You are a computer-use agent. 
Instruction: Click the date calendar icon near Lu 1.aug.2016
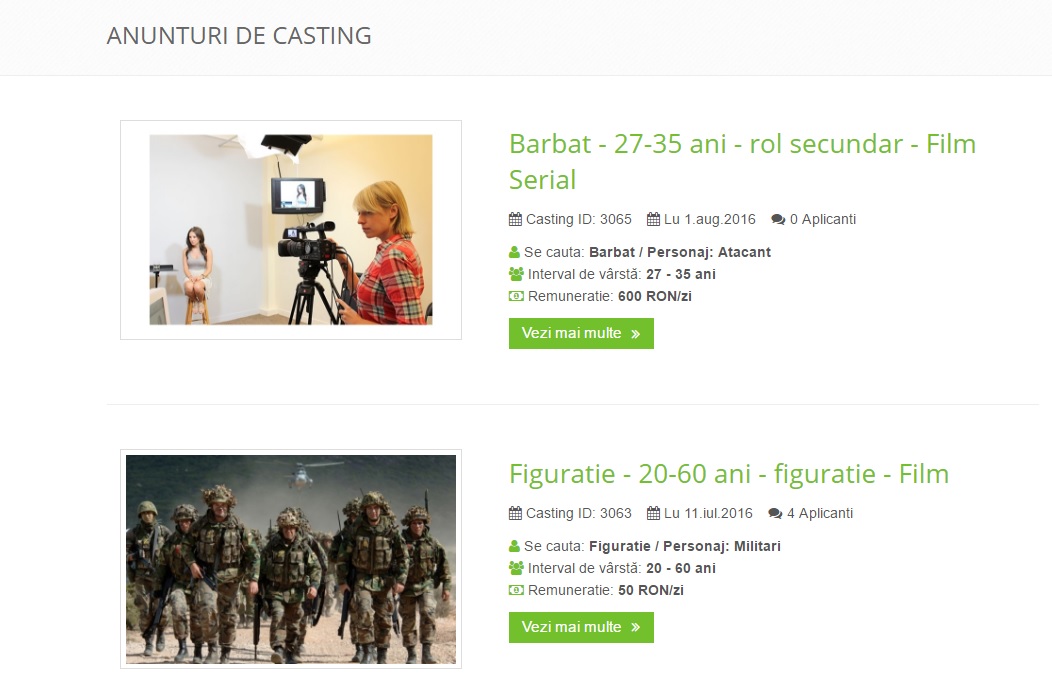(653, 219)
